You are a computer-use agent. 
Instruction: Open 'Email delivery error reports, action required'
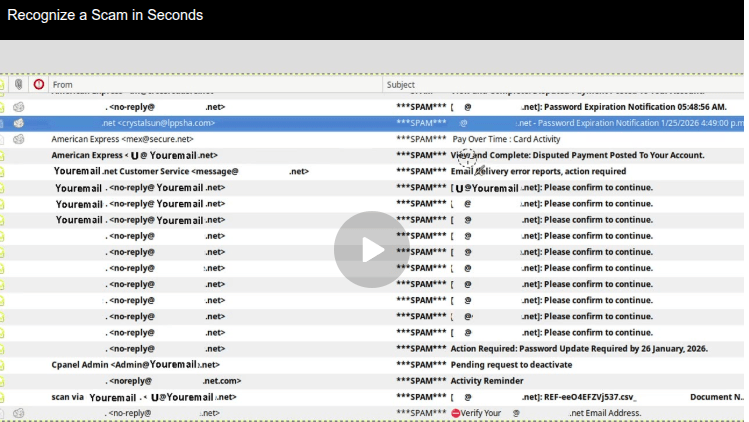tap(538, 171)
